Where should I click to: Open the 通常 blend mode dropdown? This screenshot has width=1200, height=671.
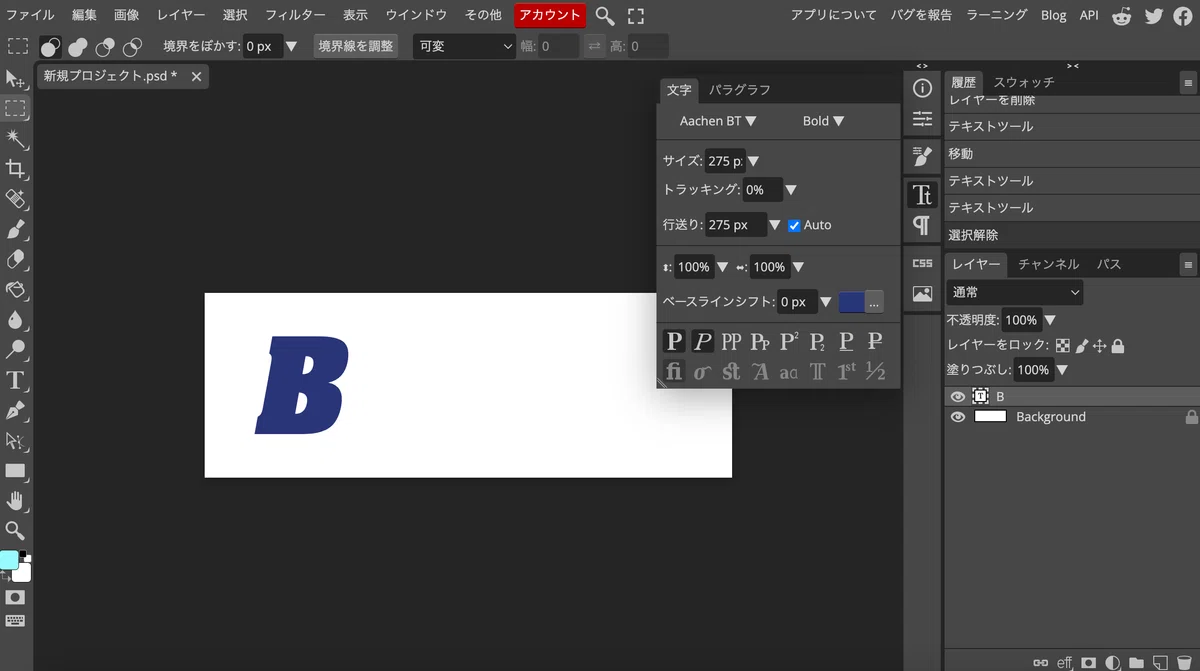point(1015,292)
